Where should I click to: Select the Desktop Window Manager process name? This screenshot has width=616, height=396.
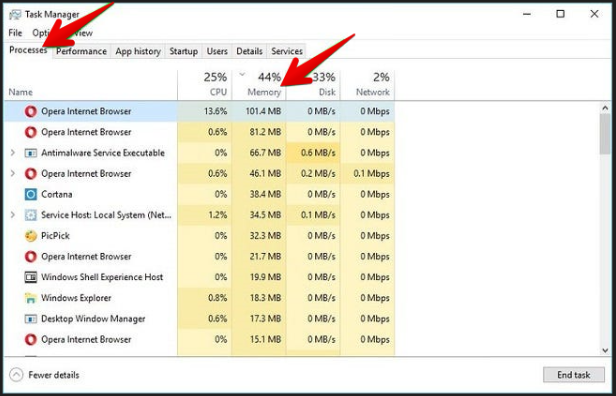tap(93, 319)
